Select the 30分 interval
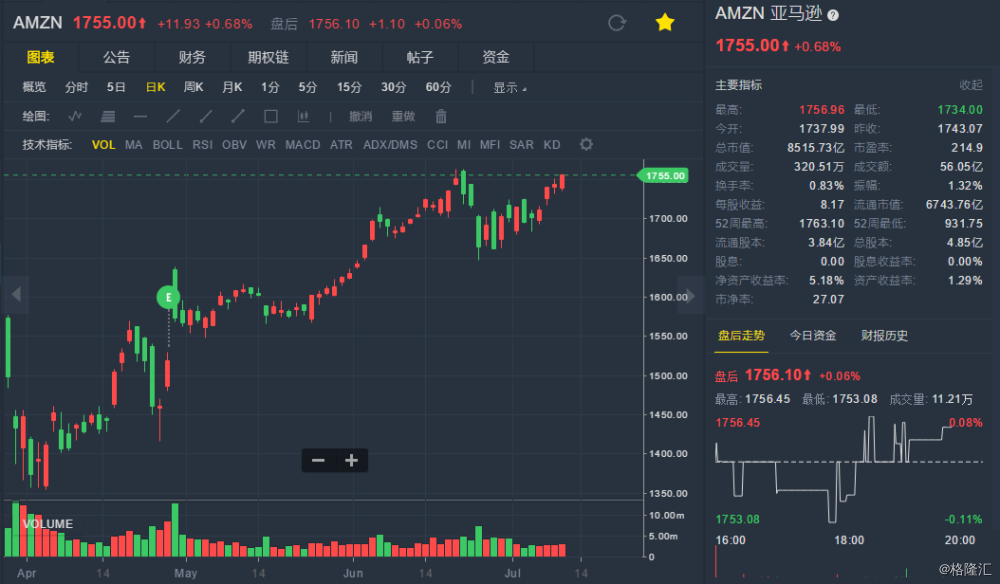The width and height of the screenshot is (1000, 584). 393,87
